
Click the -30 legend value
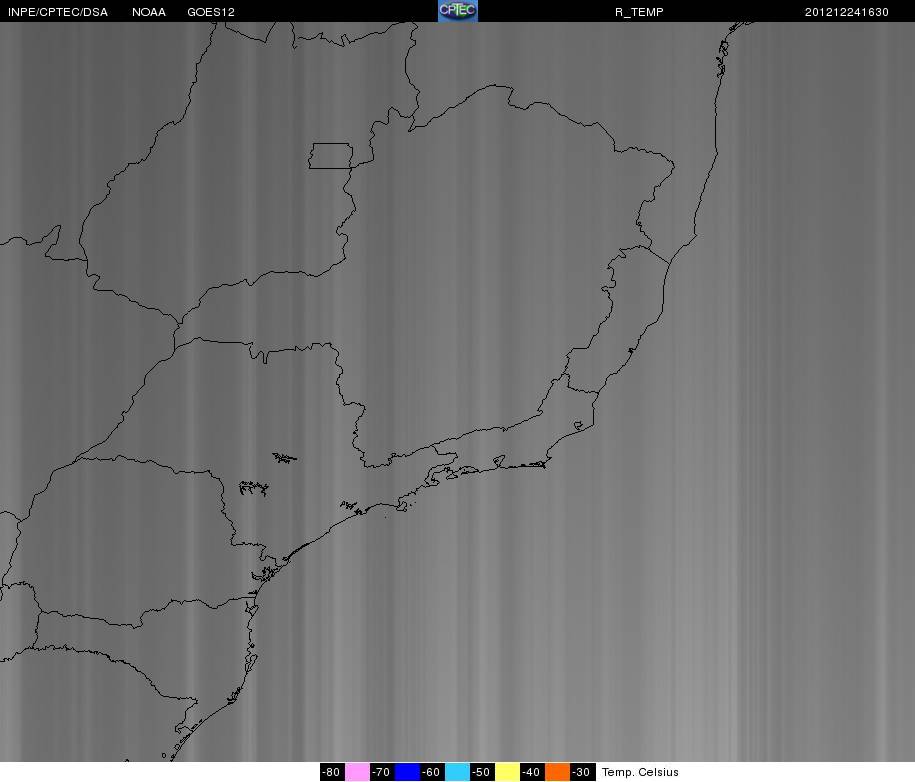(582, 772)
